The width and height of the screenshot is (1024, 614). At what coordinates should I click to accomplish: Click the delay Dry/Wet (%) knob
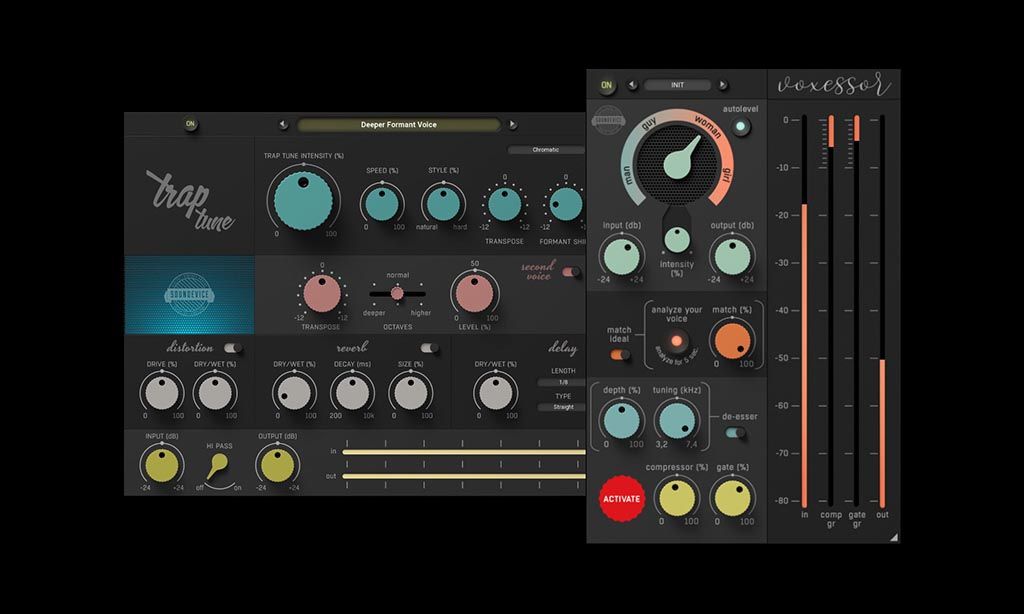point(496,393)
